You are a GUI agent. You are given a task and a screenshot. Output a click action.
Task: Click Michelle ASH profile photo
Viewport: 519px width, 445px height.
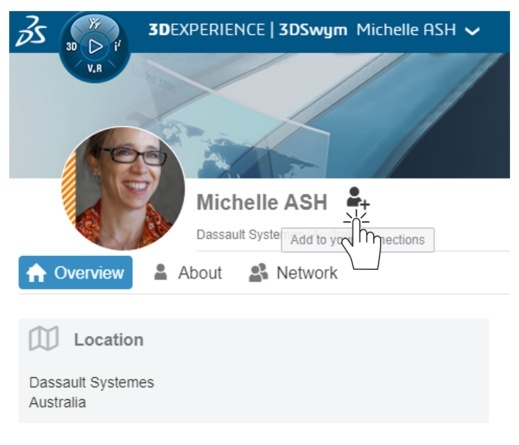pyautogui.click(x=123, y=188)
